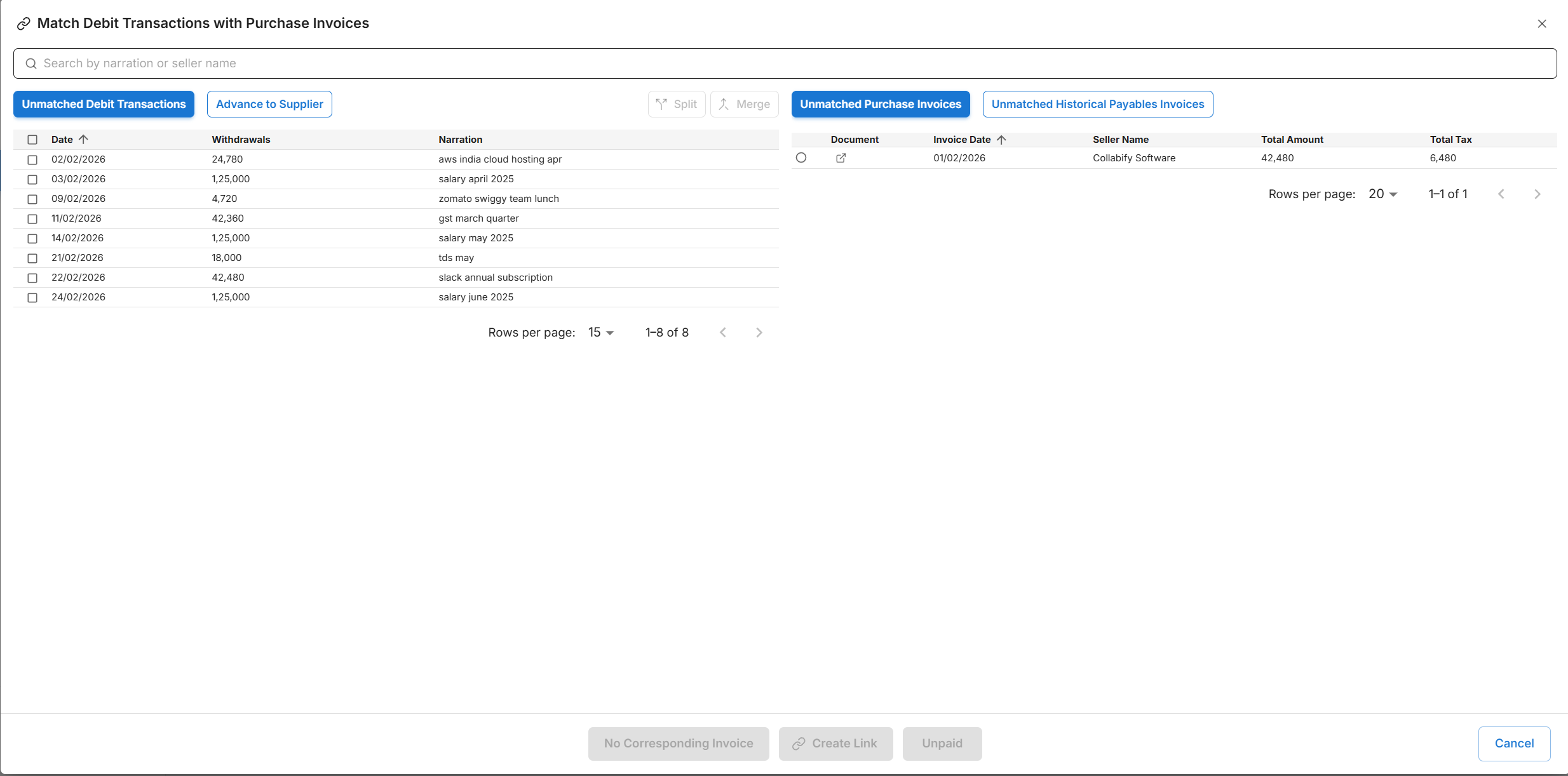
Task: Open rows per page dropdown showing 15
Action: pyautogui.click(x=601, y=333)
